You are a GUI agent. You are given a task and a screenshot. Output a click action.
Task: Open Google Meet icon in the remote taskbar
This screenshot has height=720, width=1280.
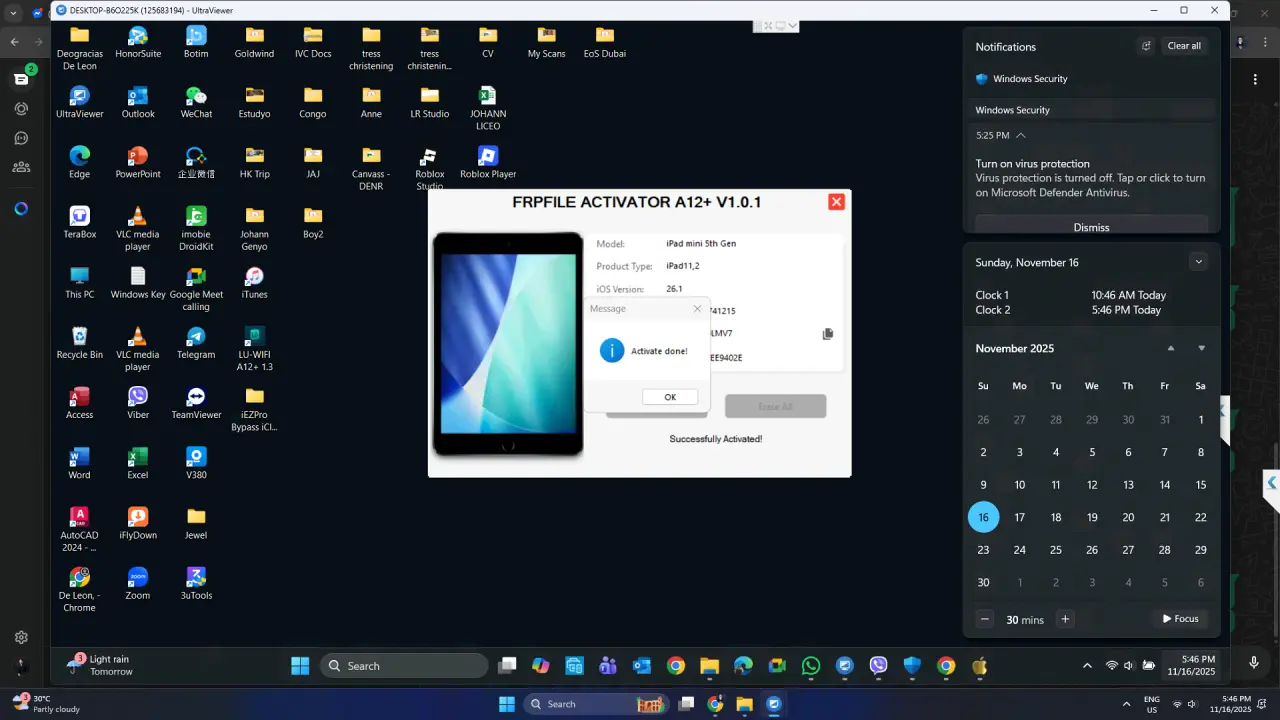point(777,666)
